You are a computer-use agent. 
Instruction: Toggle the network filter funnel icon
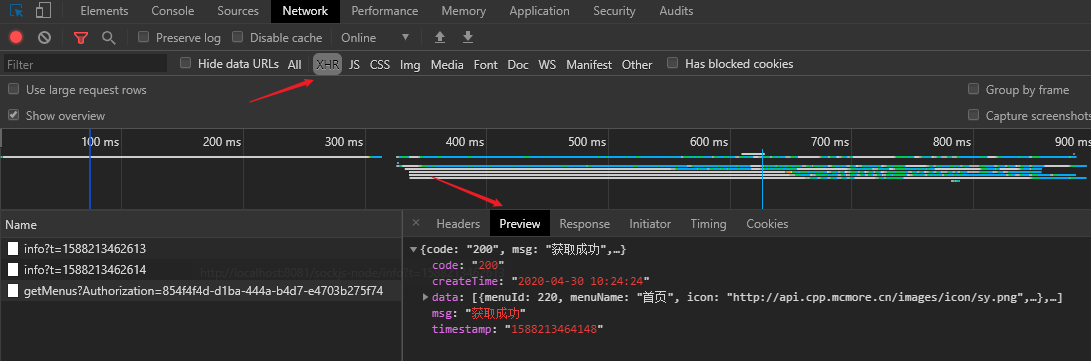(x=81, y=38)
